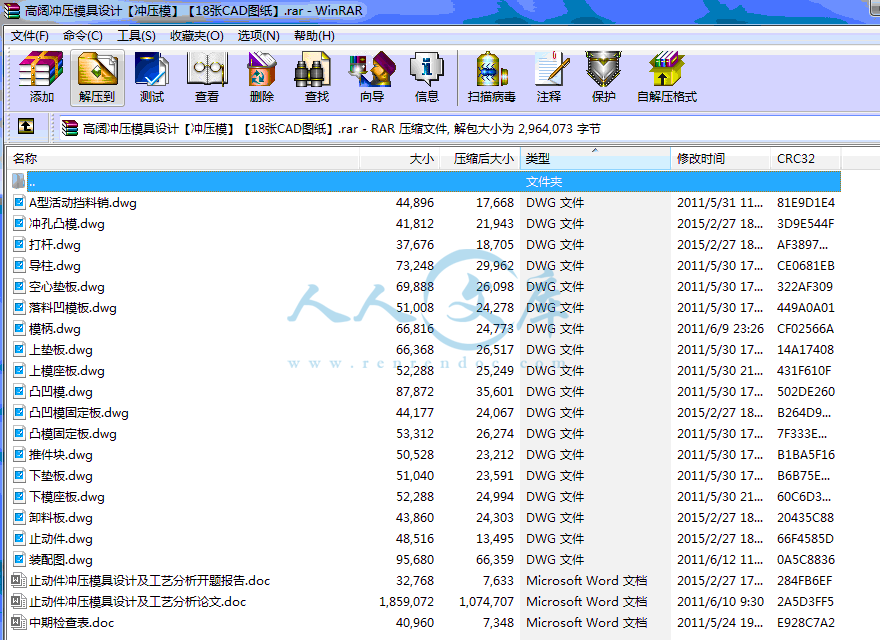
Task: Select the 开题报告.doc document
Action: pyautogui.click(x=150, y=580)
